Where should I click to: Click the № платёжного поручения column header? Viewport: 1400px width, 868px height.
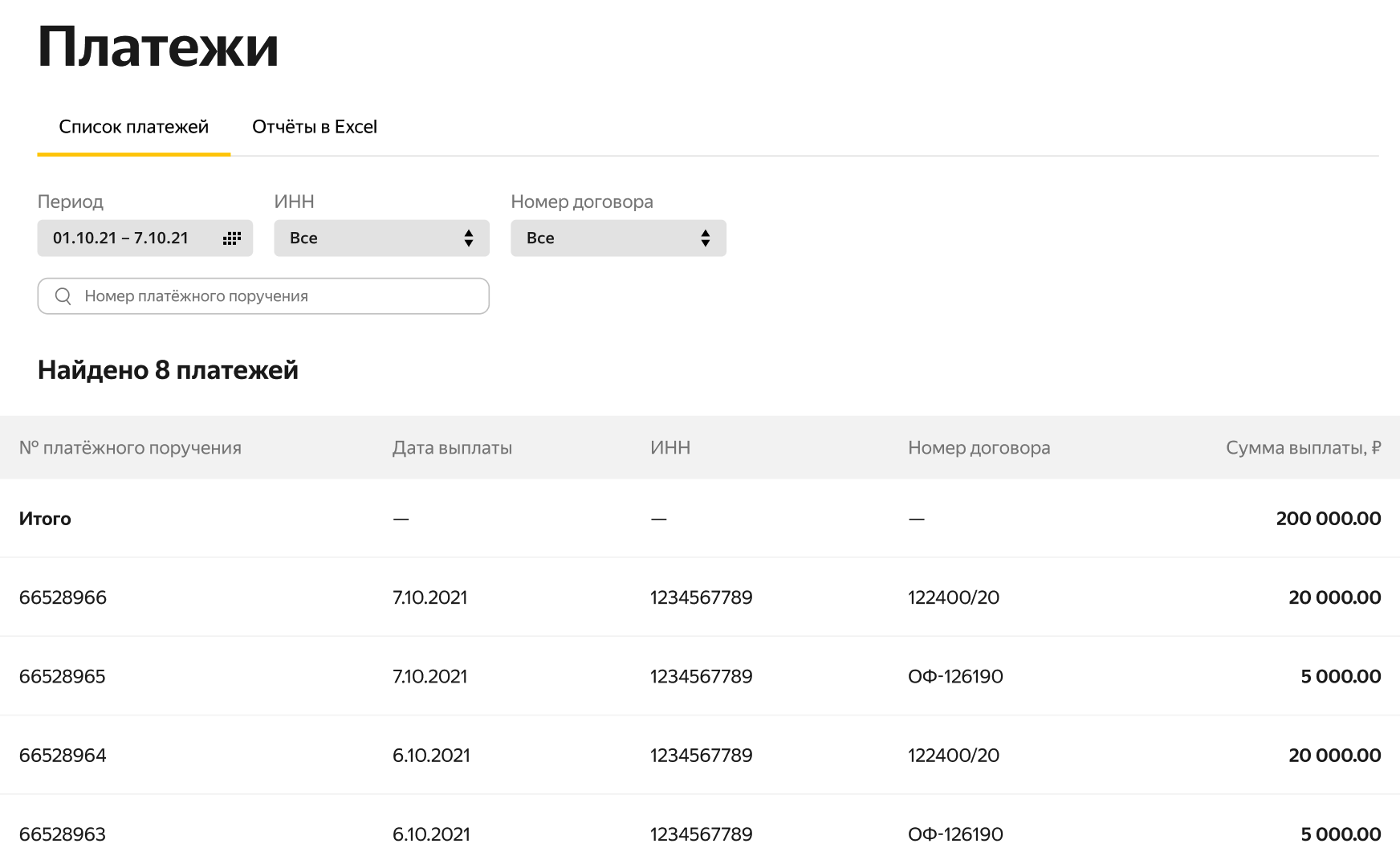tap(130, 448)
